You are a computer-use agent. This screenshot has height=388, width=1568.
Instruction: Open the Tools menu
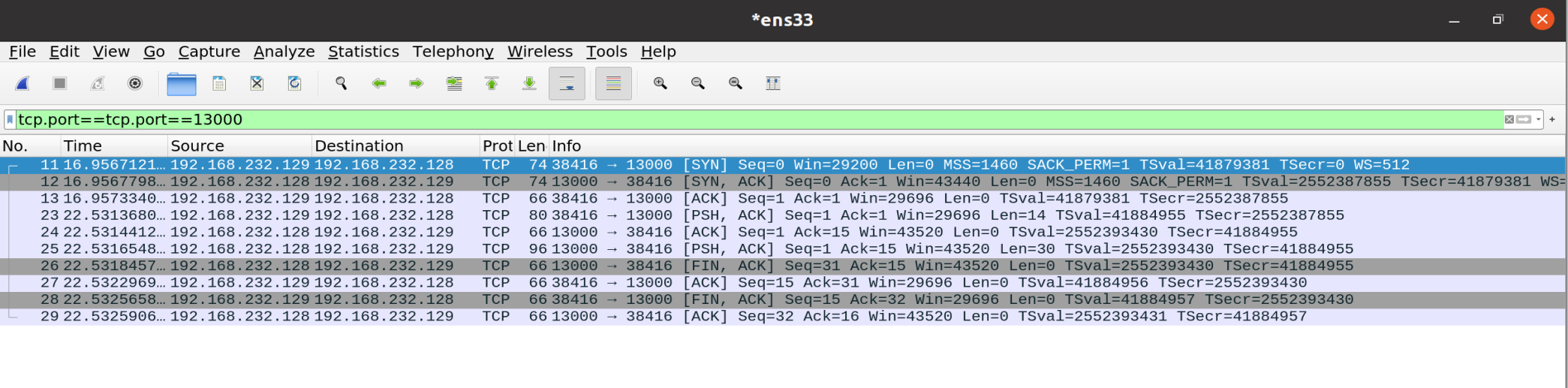pos(606,52)
